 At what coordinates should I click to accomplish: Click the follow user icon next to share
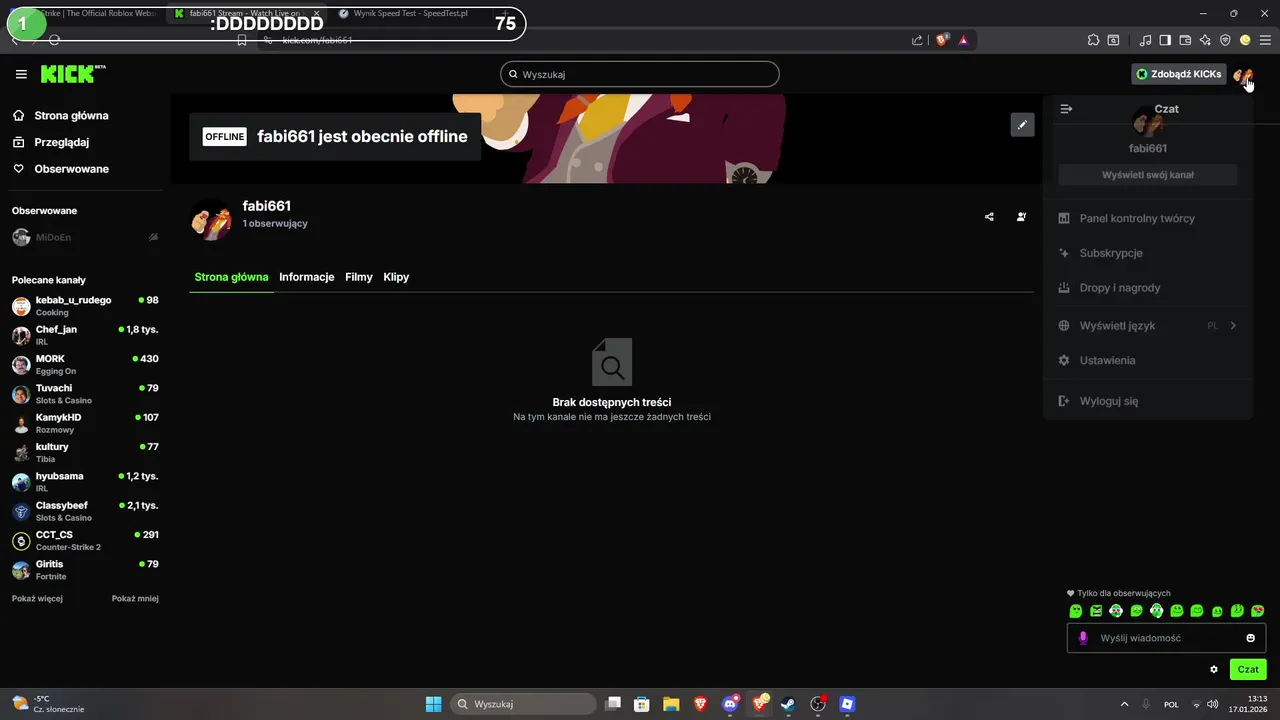coord(1021,216)
